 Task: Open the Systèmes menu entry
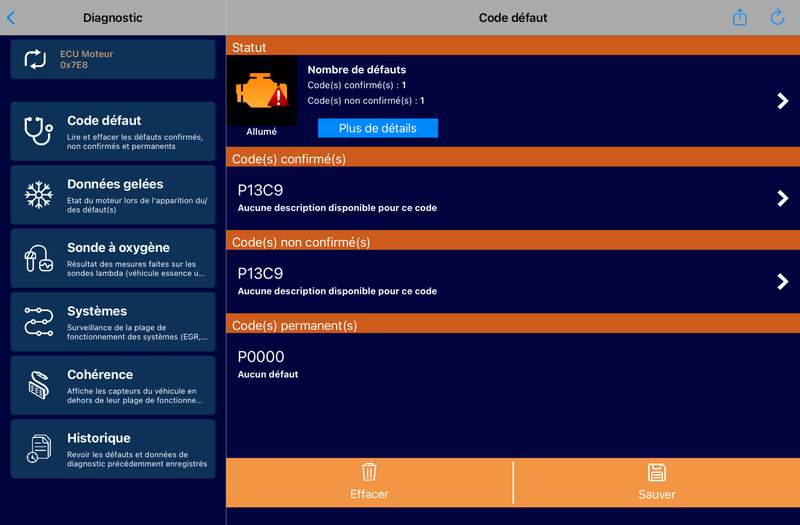click(113, 322)
